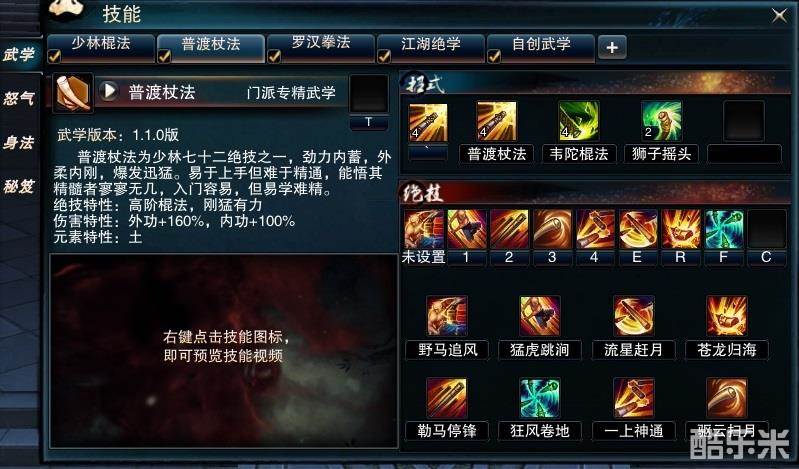Click the empty C hotkey slot

766,229
